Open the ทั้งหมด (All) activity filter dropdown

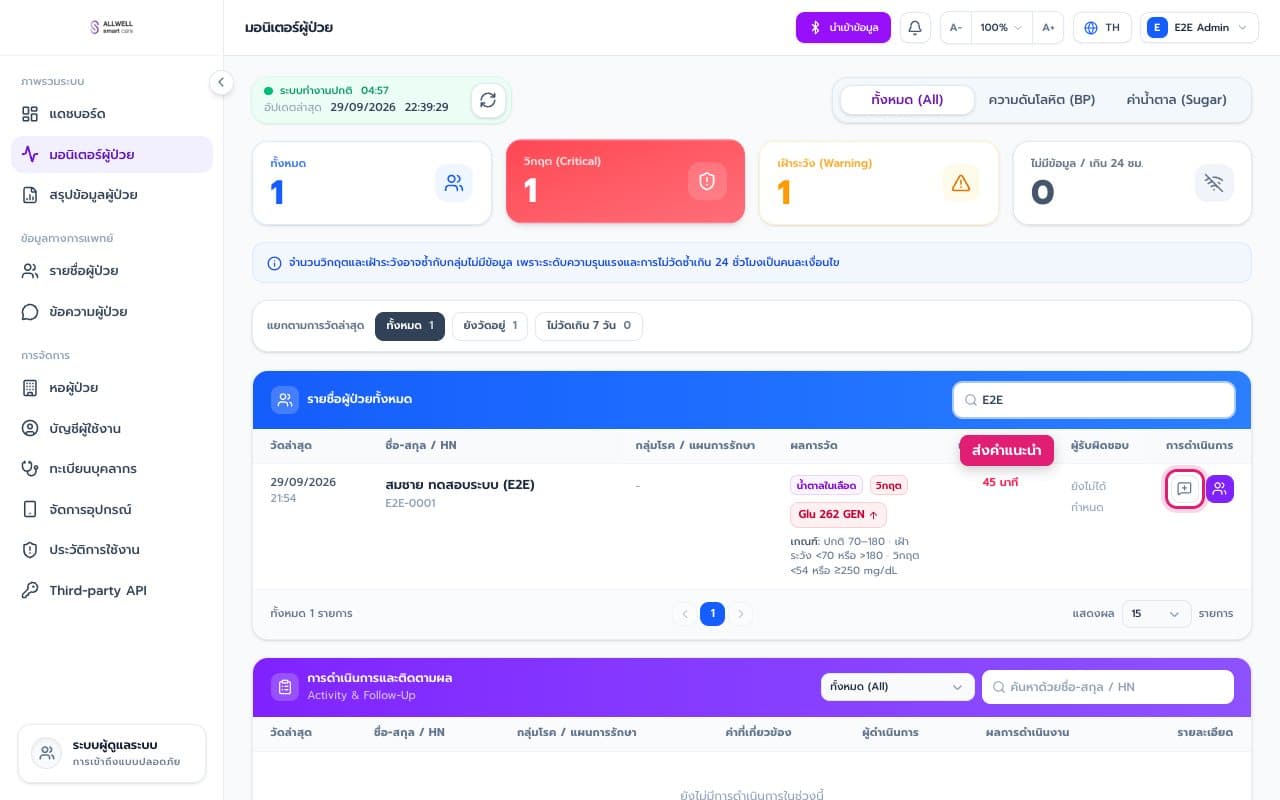(897, 687)
